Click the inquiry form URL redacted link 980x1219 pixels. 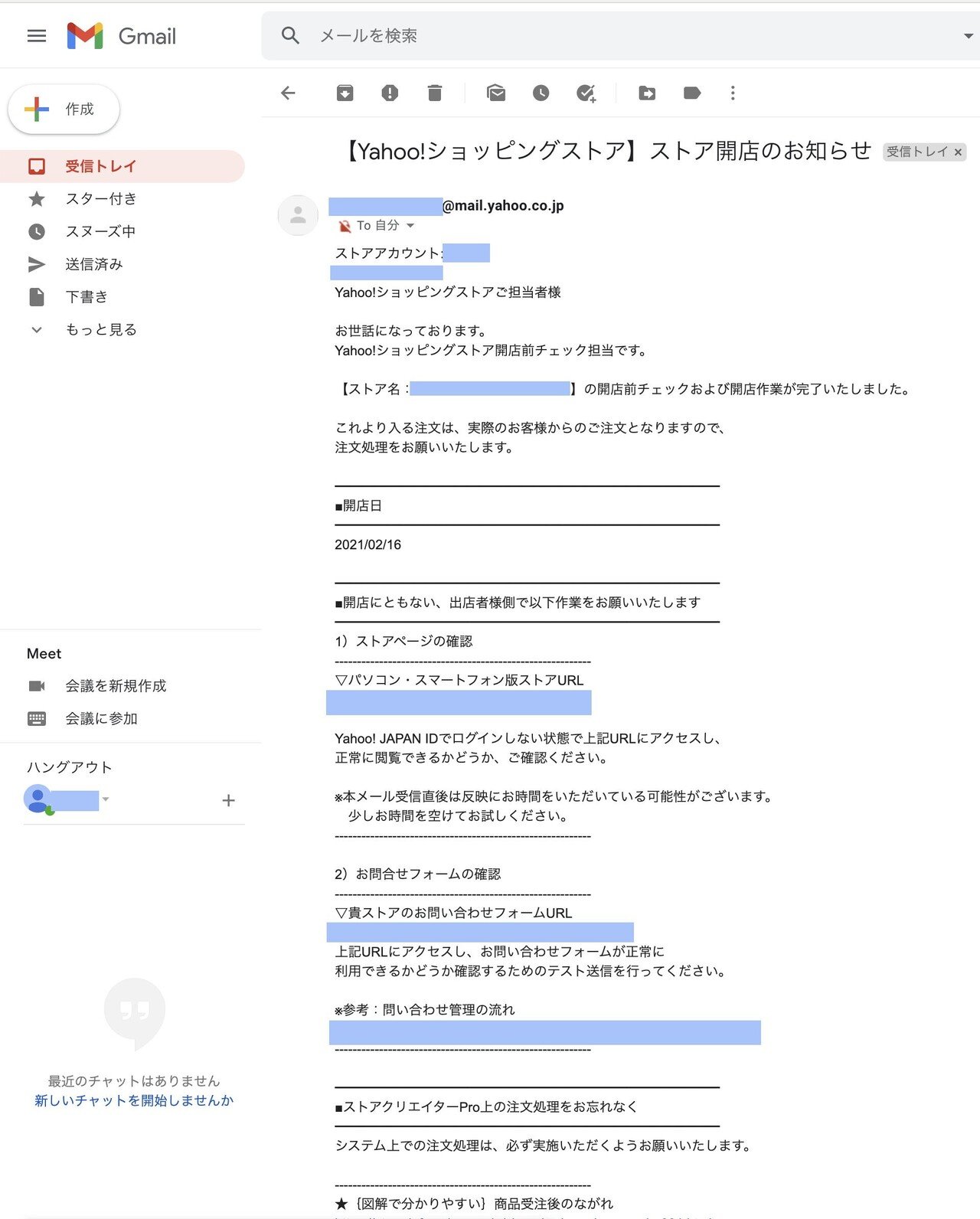click(x=480, y=932)
